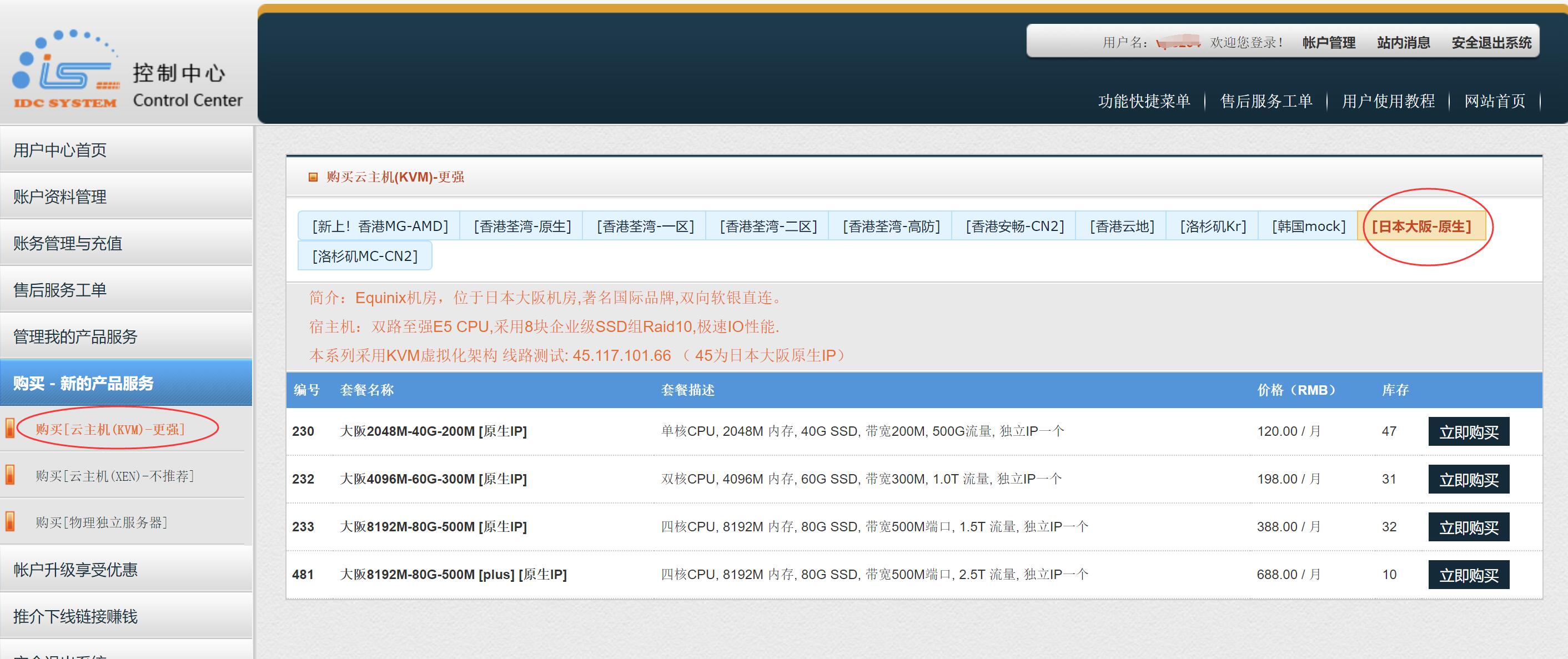This screenshot has height=659, width=1568.
Task: Switch to [新上! 香港MG-AMD] tab
Action: (379, 227)
